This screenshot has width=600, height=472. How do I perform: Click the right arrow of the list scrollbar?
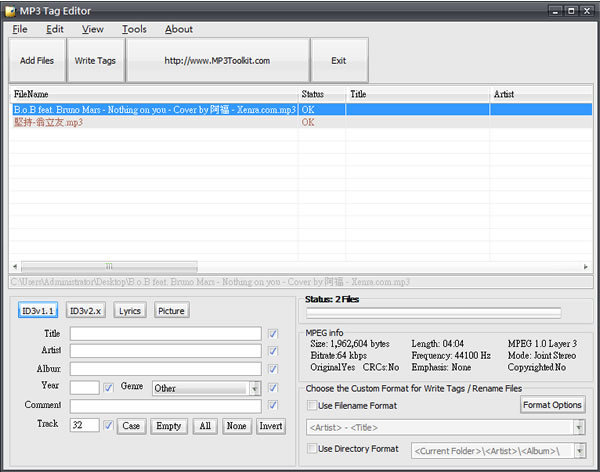click(586, 266)
